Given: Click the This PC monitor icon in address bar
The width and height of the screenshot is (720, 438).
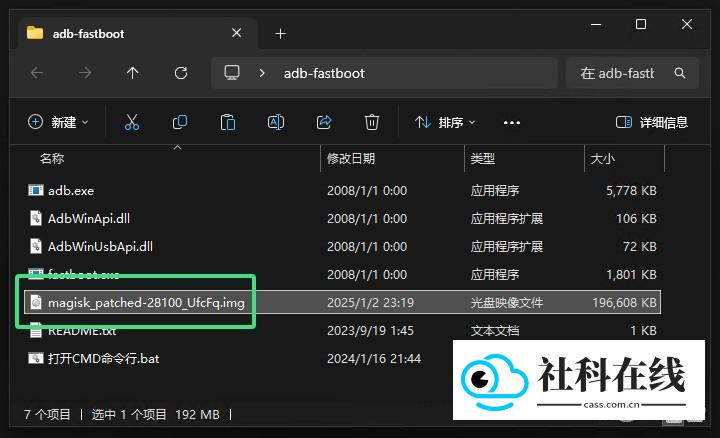Looking at the screenshot, I should (231, 73).
